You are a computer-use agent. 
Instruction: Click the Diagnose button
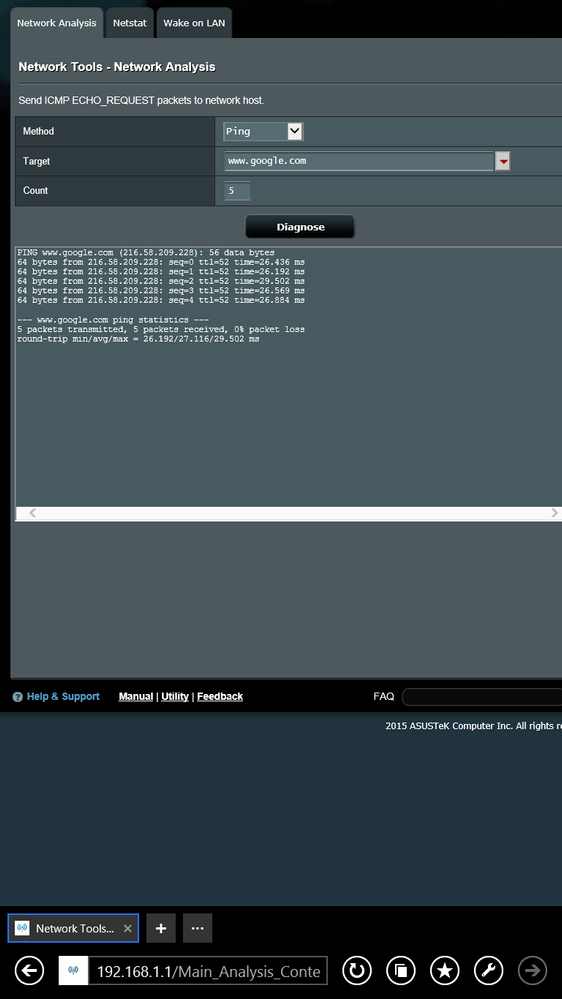[300, 227]
